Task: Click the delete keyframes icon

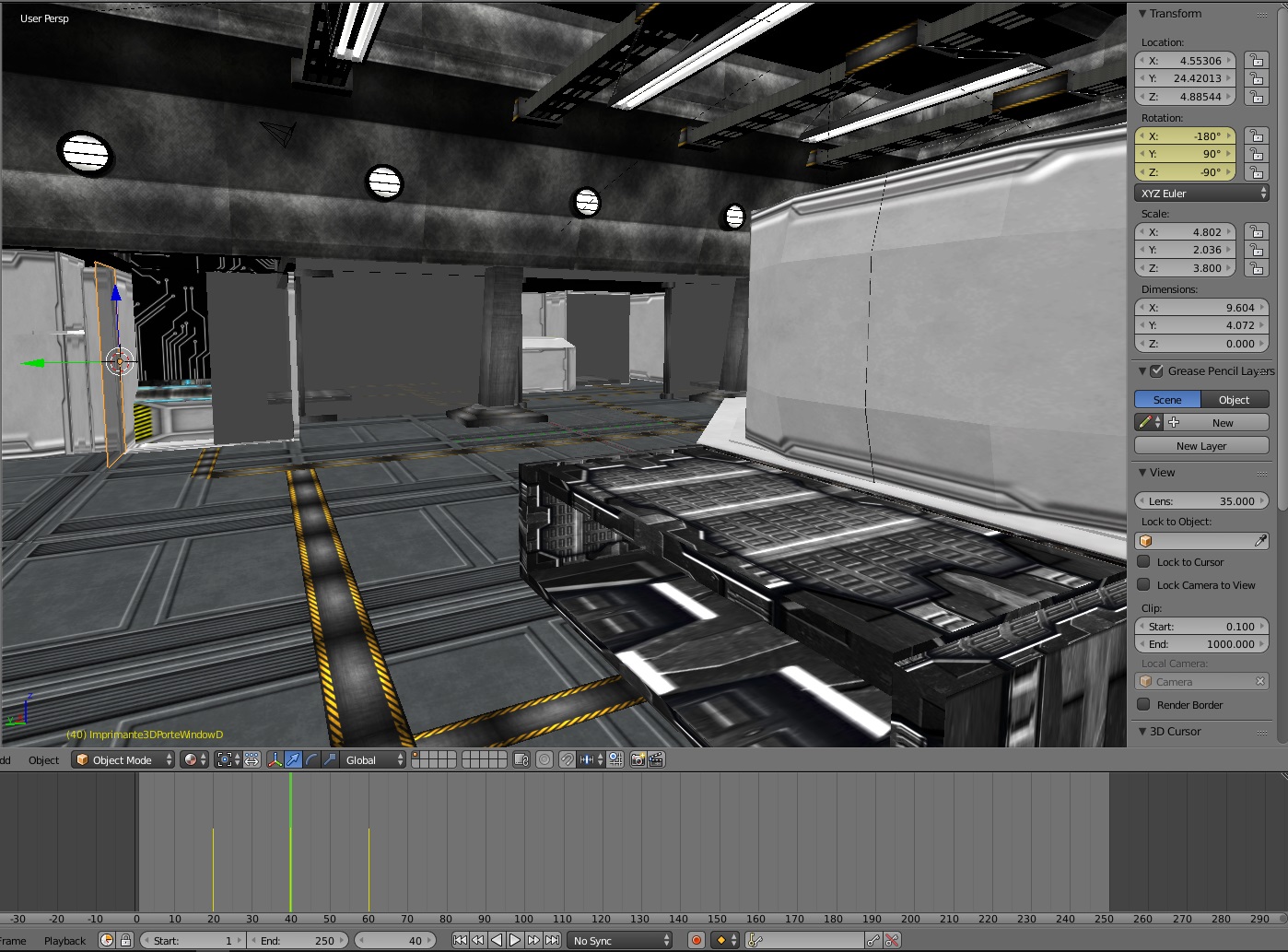Action: (x=892, y=940)
